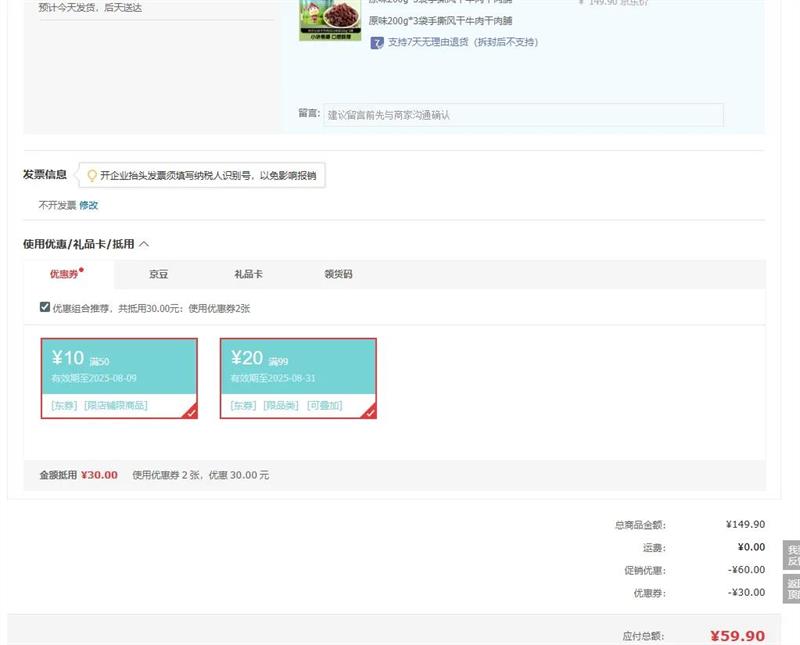800x645 pixels.
Task: Click the 我要反馈 feedback side button
Action: pos(792,556)
